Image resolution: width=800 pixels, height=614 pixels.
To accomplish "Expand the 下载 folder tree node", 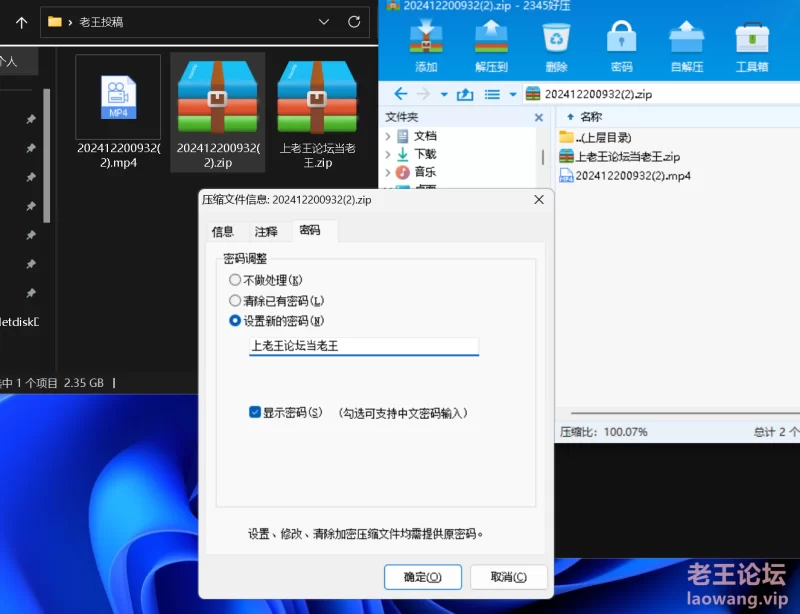I will coord(388,154).
